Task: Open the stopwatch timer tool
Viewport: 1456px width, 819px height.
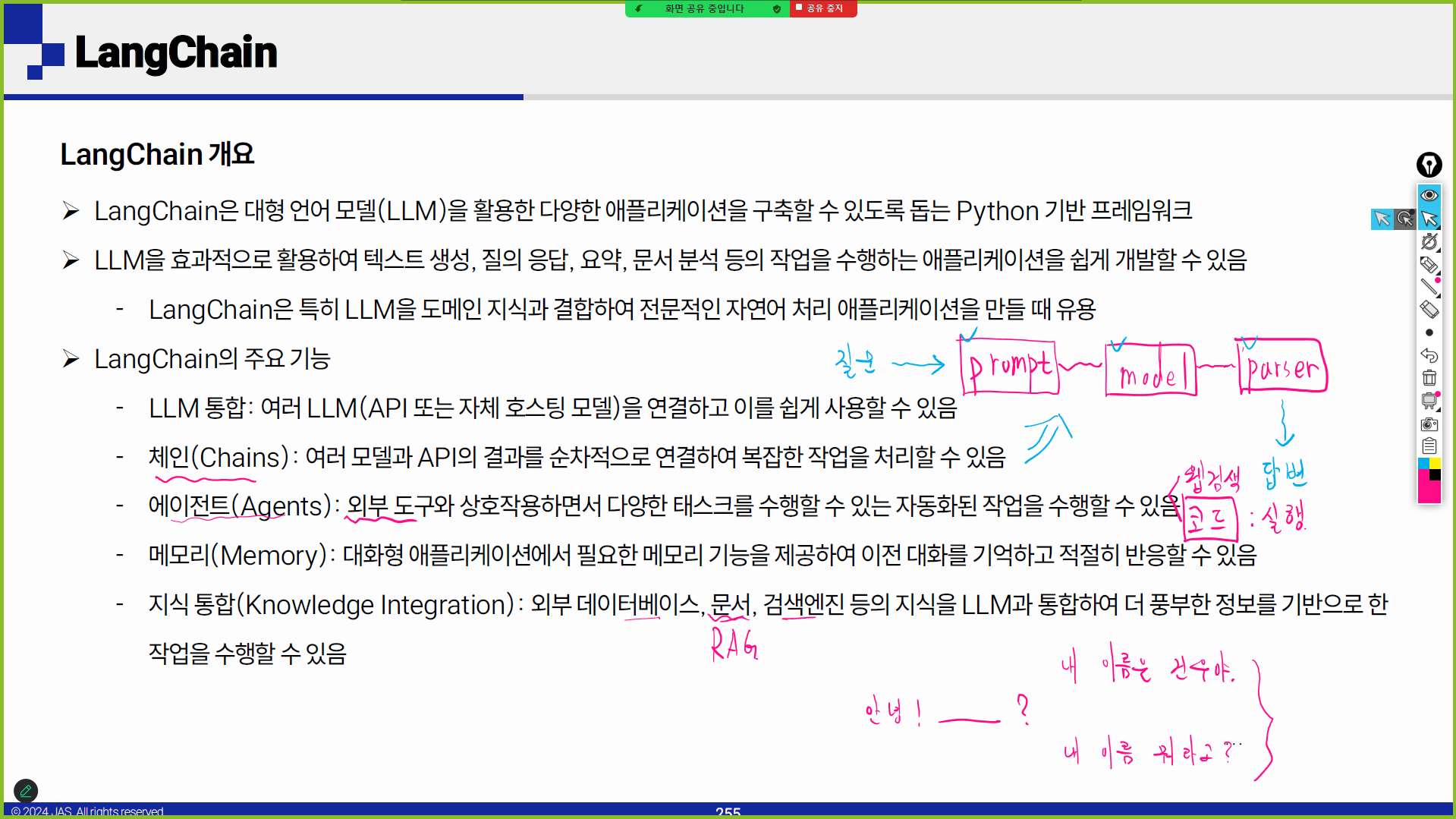Action: pos(1429,241)
